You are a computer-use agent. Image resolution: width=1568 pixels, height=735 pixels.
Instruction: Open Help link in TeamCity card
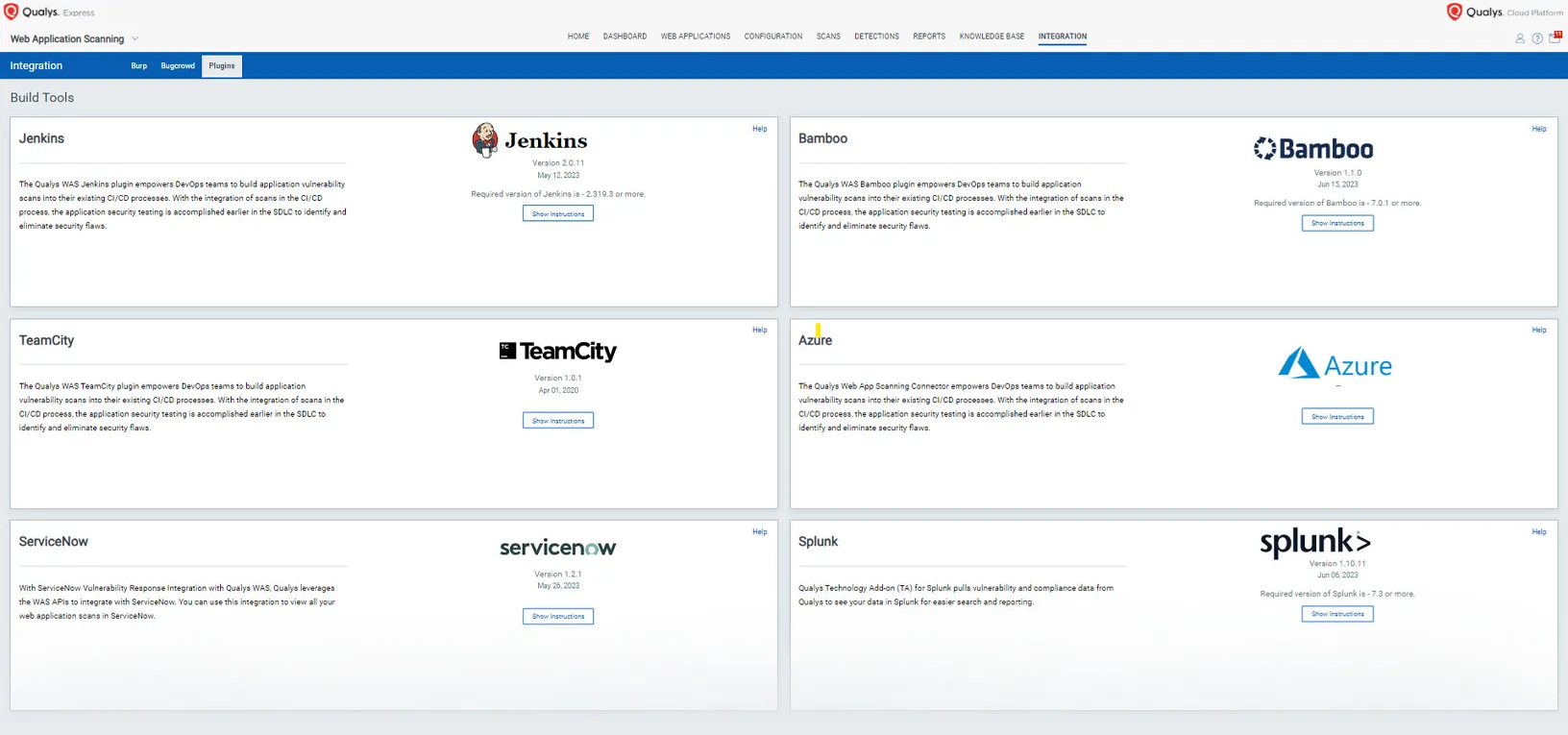point(760,330)
